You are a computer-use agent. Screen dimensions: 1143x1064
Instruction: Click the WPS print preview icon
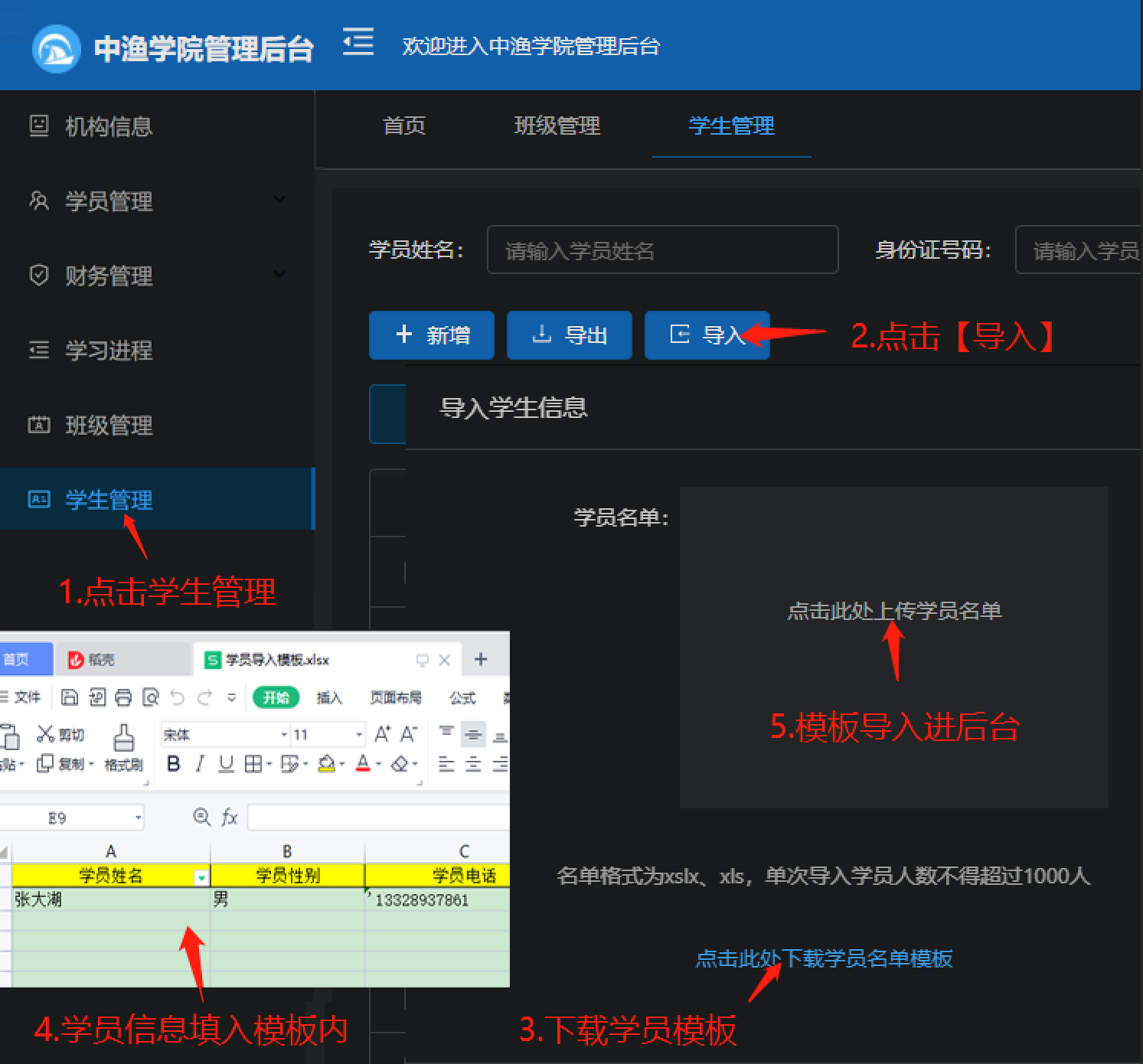[x=151, y=697]
